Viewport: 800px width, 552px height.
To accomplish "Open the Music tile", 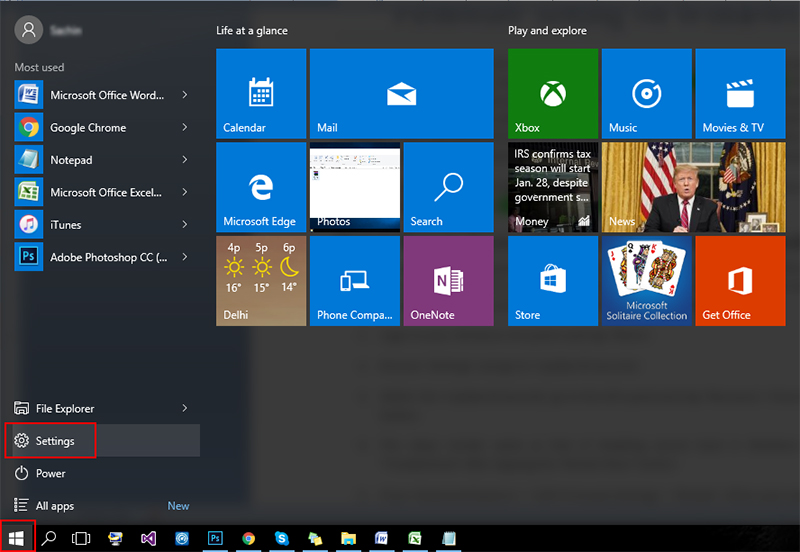I will pyautogui.click(x=646, y=93).
